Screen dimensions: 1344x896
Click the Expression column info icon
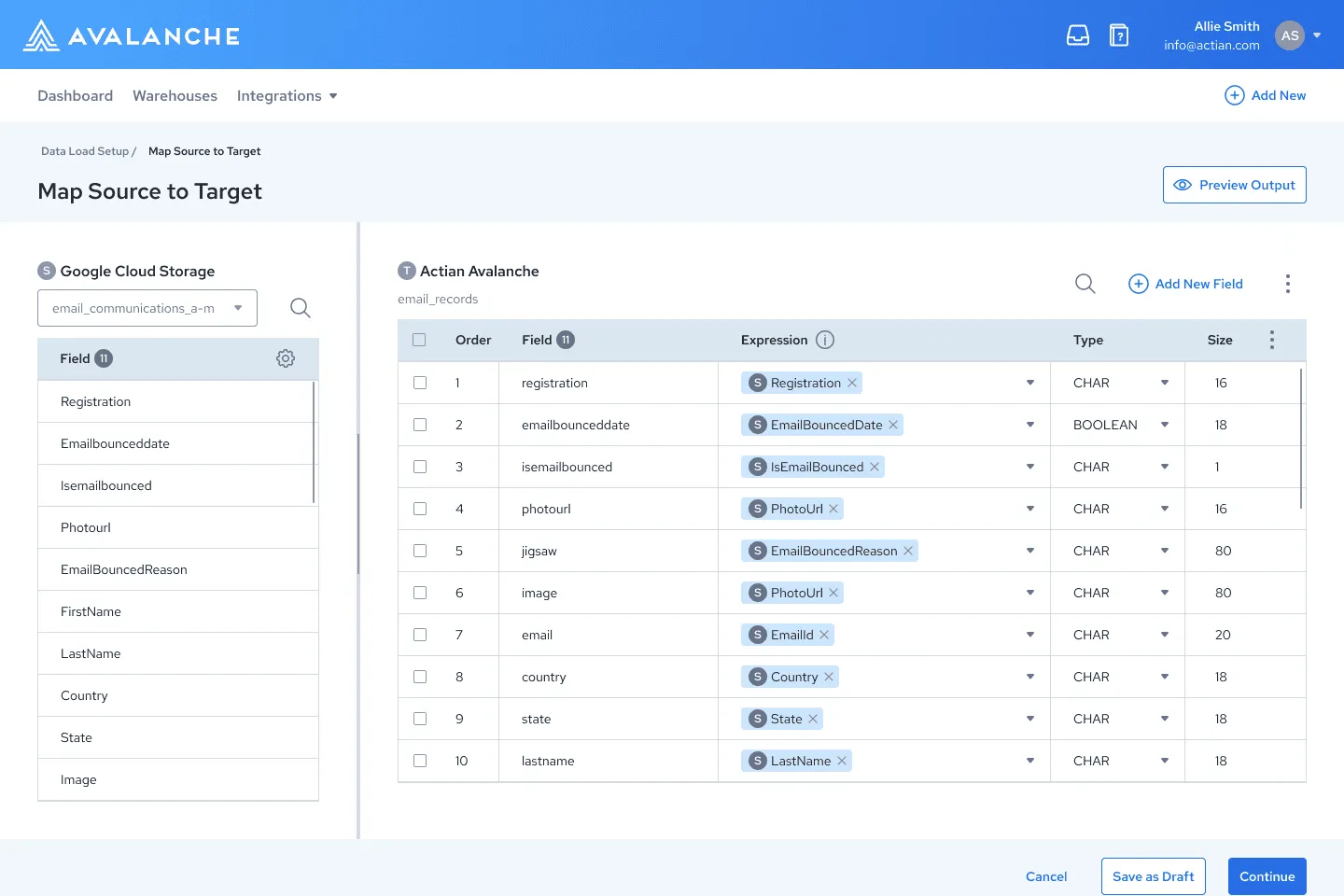(x=824, y=340)
